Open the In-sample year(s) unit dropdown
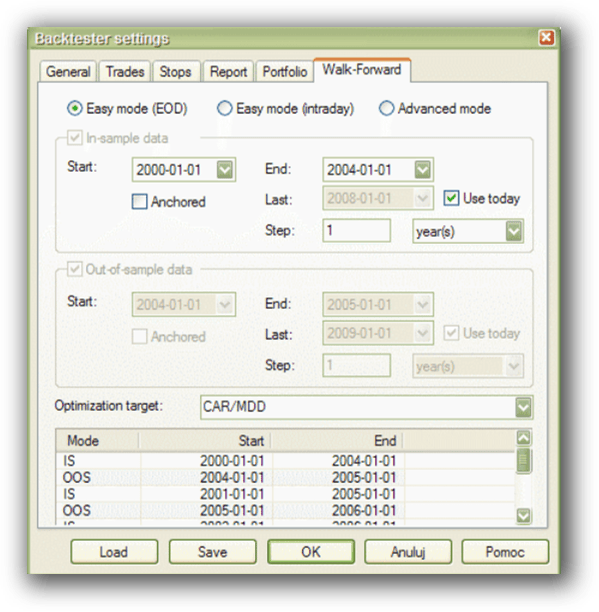 tap(514, 231)
